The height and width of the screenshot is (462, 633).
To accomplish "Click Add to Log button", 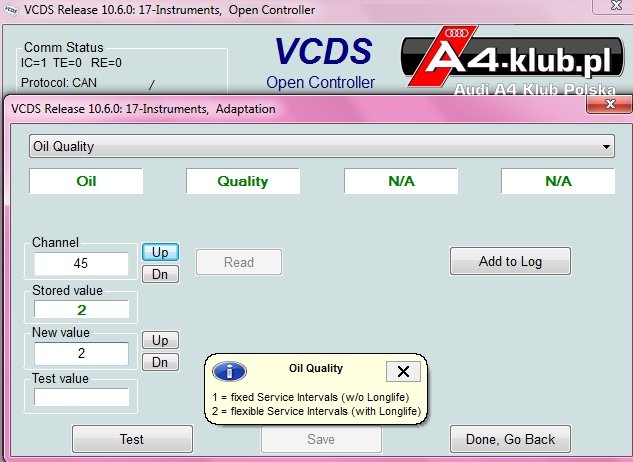I will (x=510, y=261).
